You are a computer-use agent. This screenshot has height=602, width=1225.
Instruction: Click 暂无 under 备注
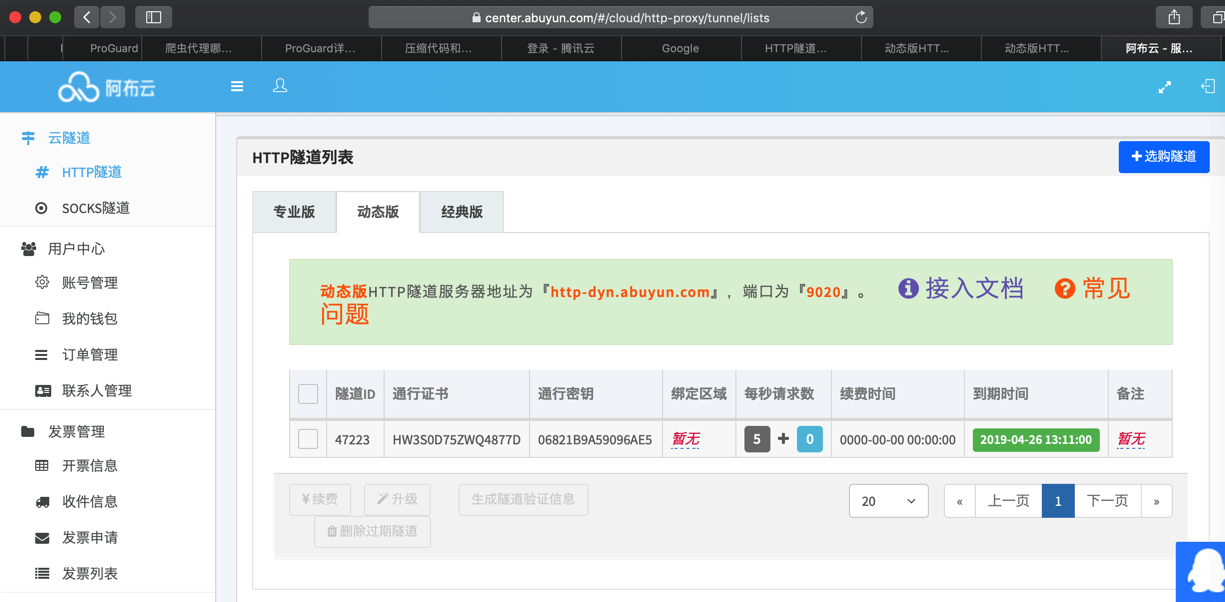(x=1131, y=439)
